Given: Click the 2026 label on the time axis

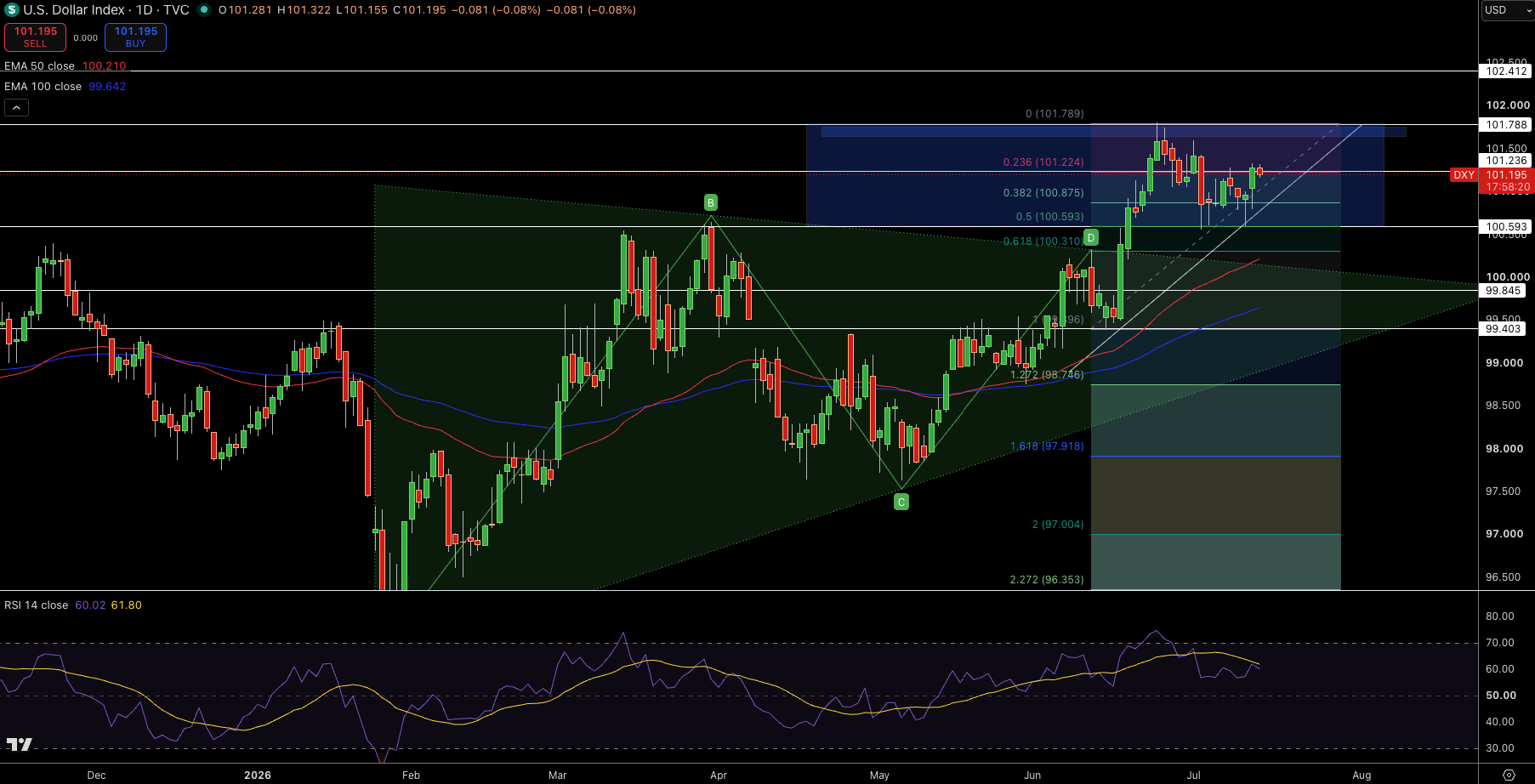Looking at the screenshot, I should pos(258,775).
